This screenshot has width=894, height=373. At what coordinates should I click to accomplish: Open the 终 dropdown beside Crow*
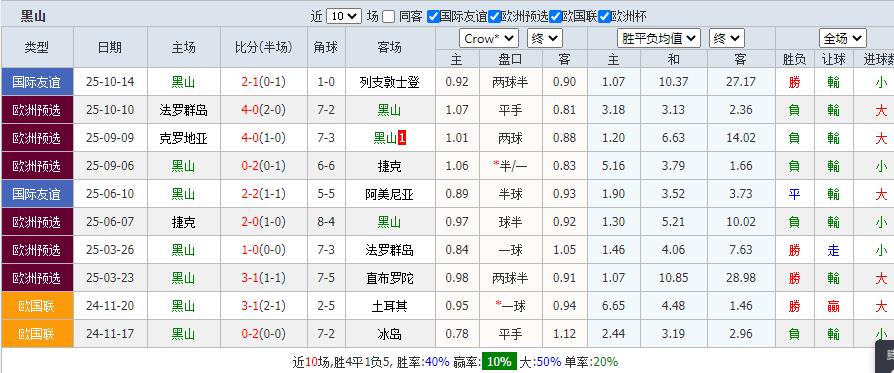[544, 39]
